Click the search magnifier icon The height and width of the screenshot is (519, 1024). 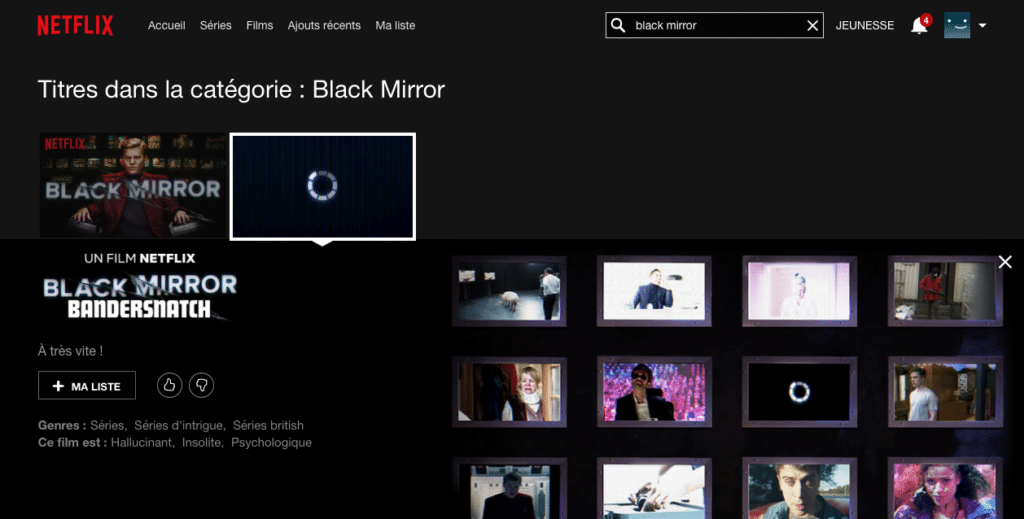point(619,25)
